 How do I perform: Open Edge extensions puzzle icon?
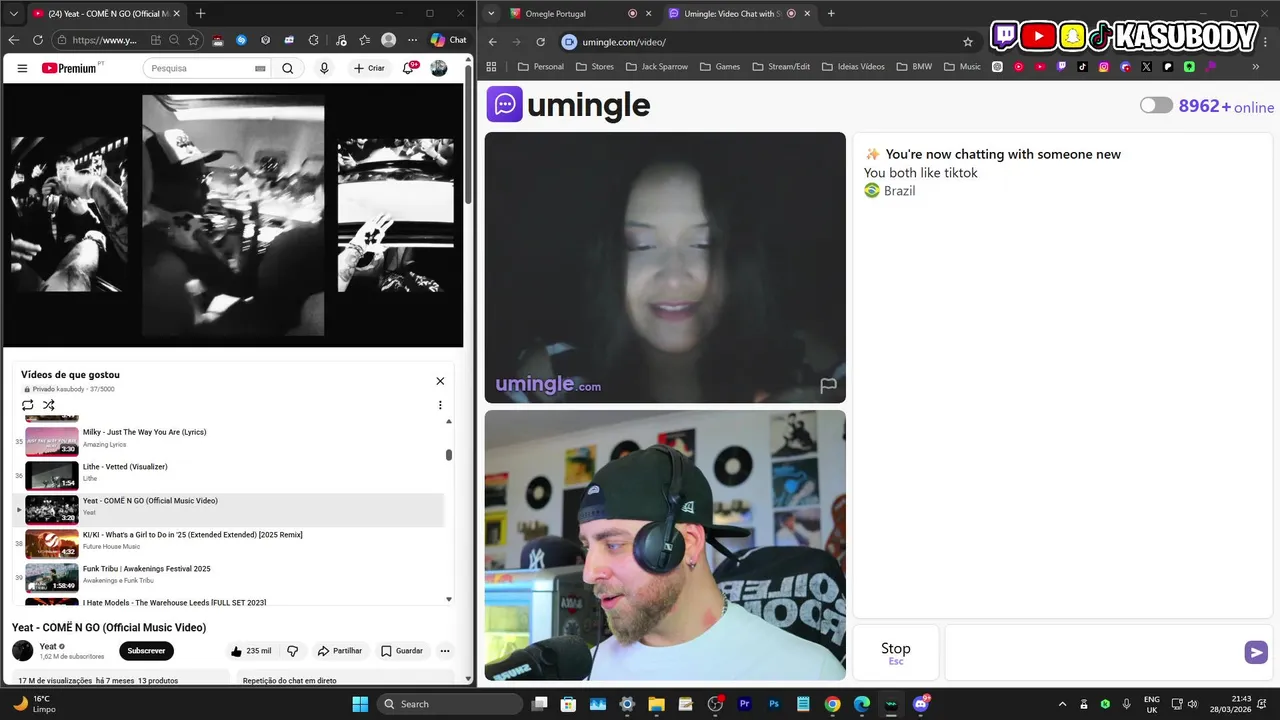click(314, 40)
